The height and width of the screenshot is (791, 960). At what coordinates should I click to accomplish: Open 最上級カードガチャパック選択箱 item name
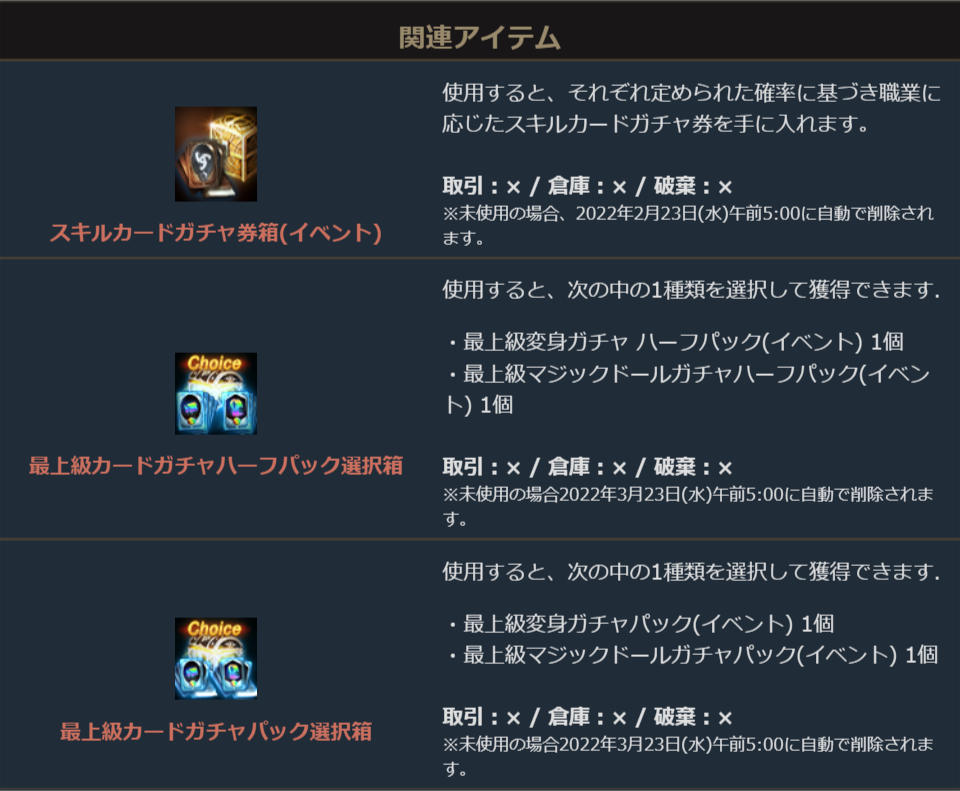coord(216,732)
